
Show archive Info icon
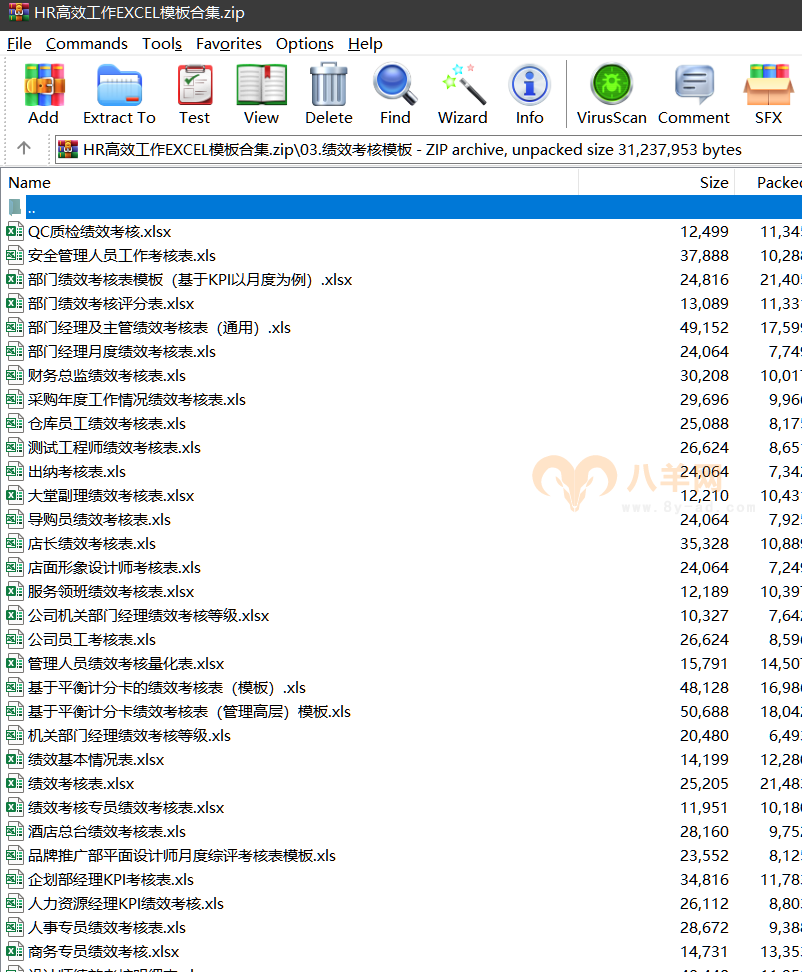tap(529, 86)
